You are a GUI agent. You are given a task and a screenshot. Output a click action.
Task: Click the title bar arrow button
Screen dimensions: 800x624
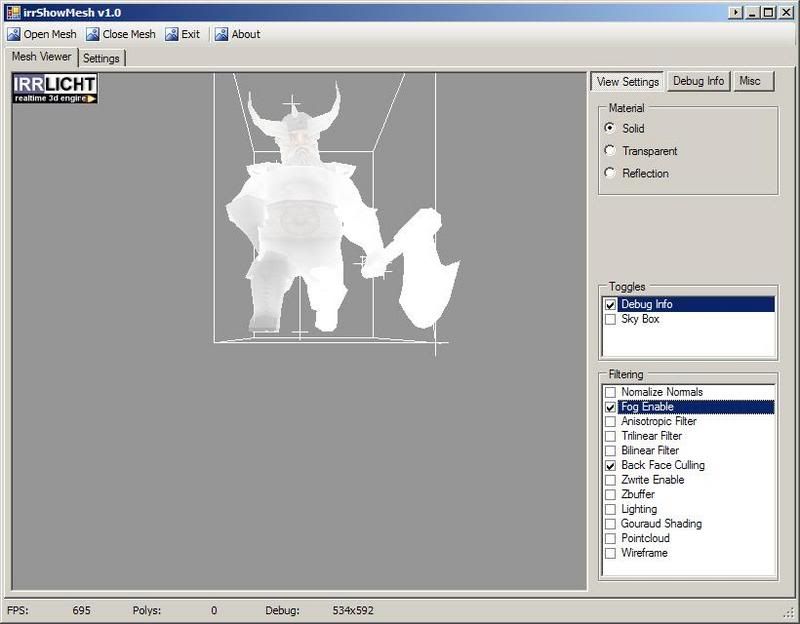point(735,12)
